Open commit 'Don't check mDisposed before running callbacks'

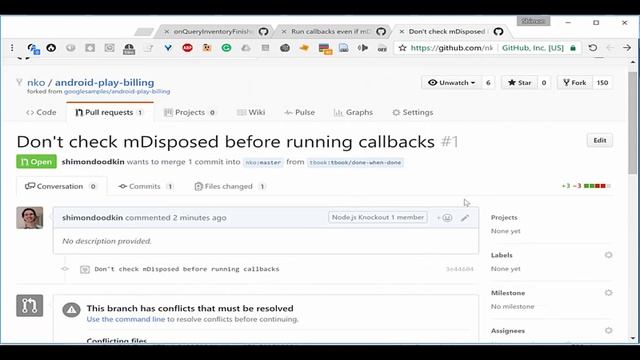[187, 269]
